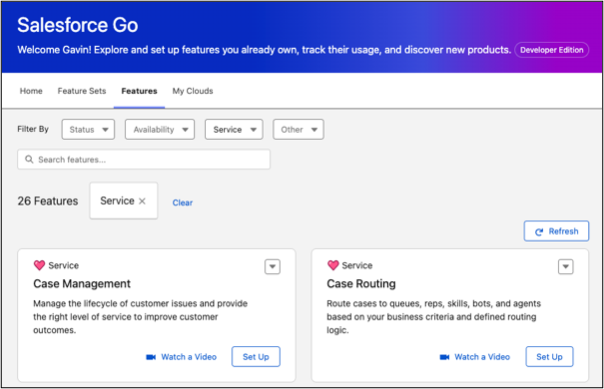
Task: Remove the Service filter chip via X
Action: coord(142,201)
